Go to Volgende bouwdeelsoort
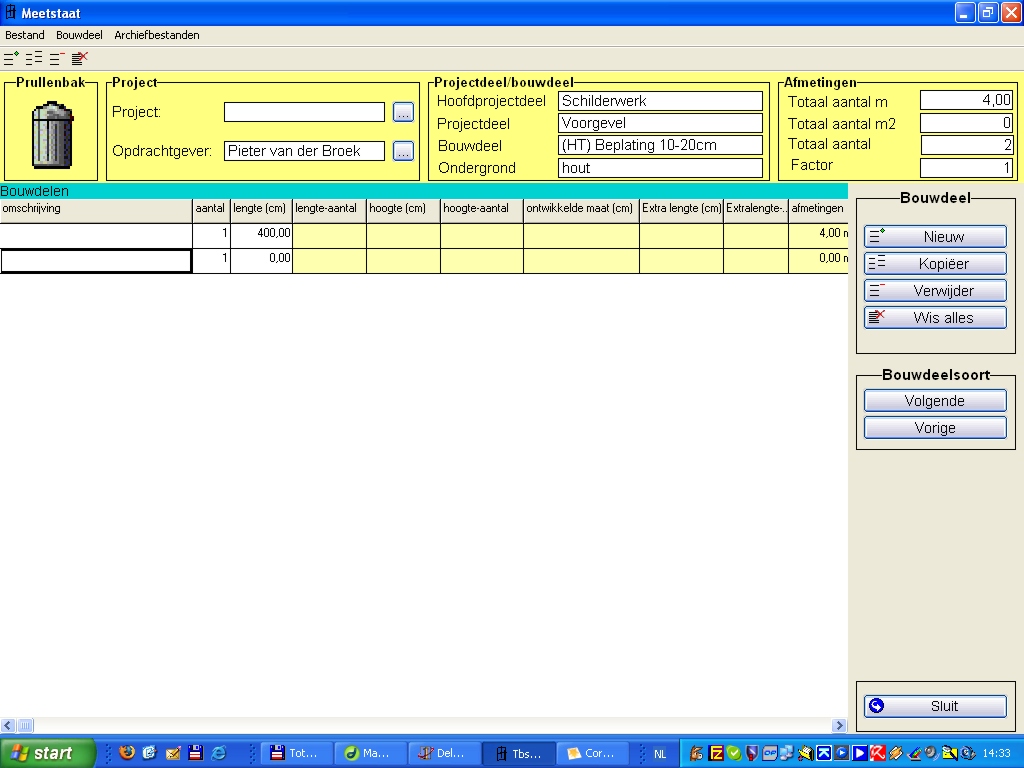 [935, 400]
